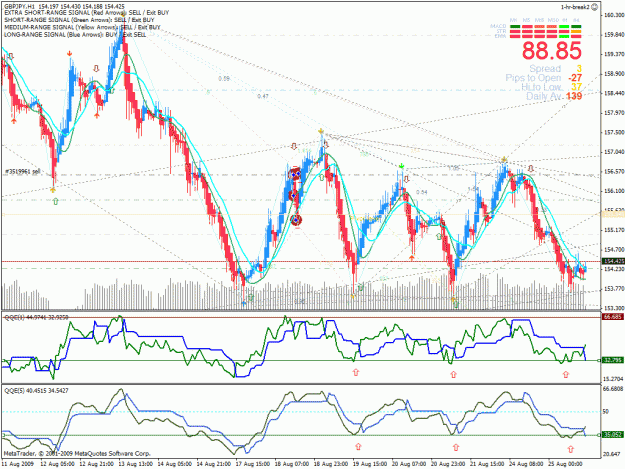
Task: Select the middle circled blue diamond marker
Action: (293, 196)
